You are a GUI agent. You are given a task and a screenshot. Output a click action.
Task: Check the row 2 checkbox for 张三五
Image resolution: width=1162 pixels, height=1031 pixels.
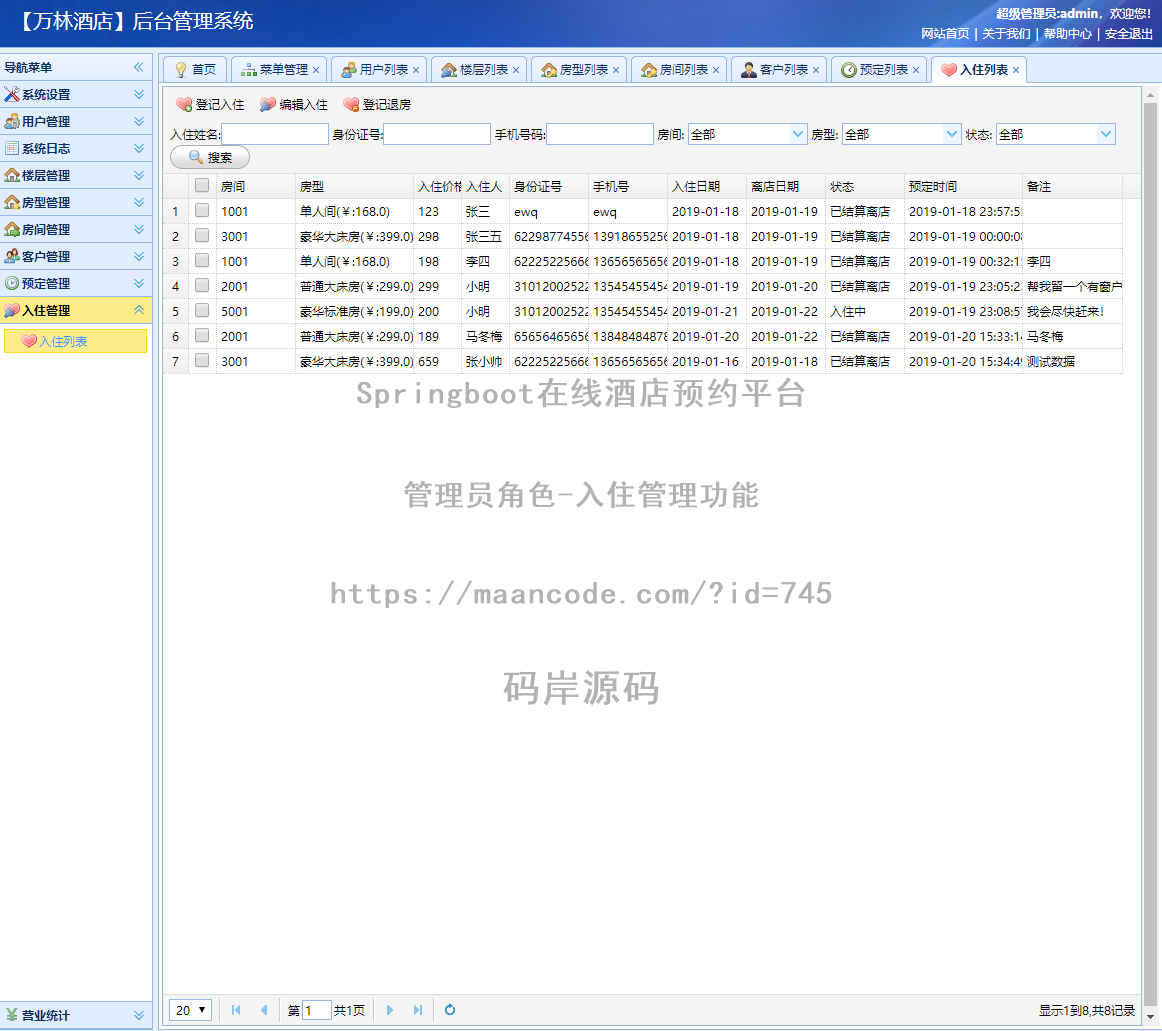pyautogui.click(x=202, y=236)
